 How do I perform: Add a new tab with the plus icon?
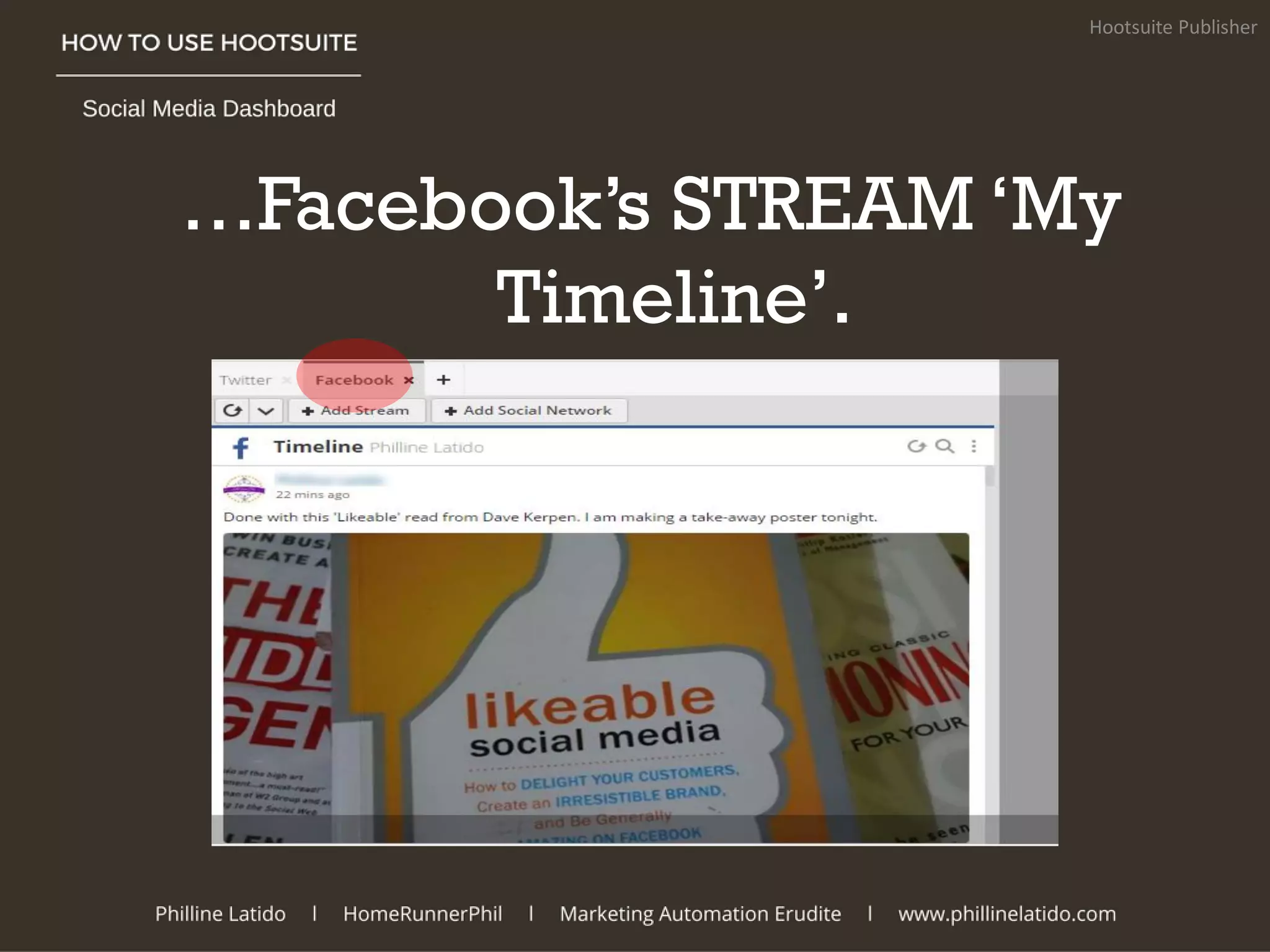tap(443, 379)
